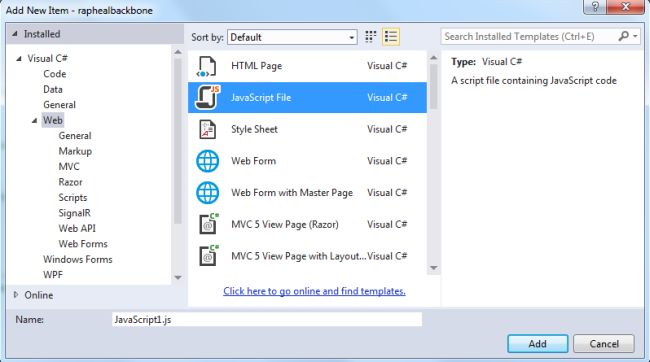
Task: Click category tree scroll down arrow
Action: [178, 277]
